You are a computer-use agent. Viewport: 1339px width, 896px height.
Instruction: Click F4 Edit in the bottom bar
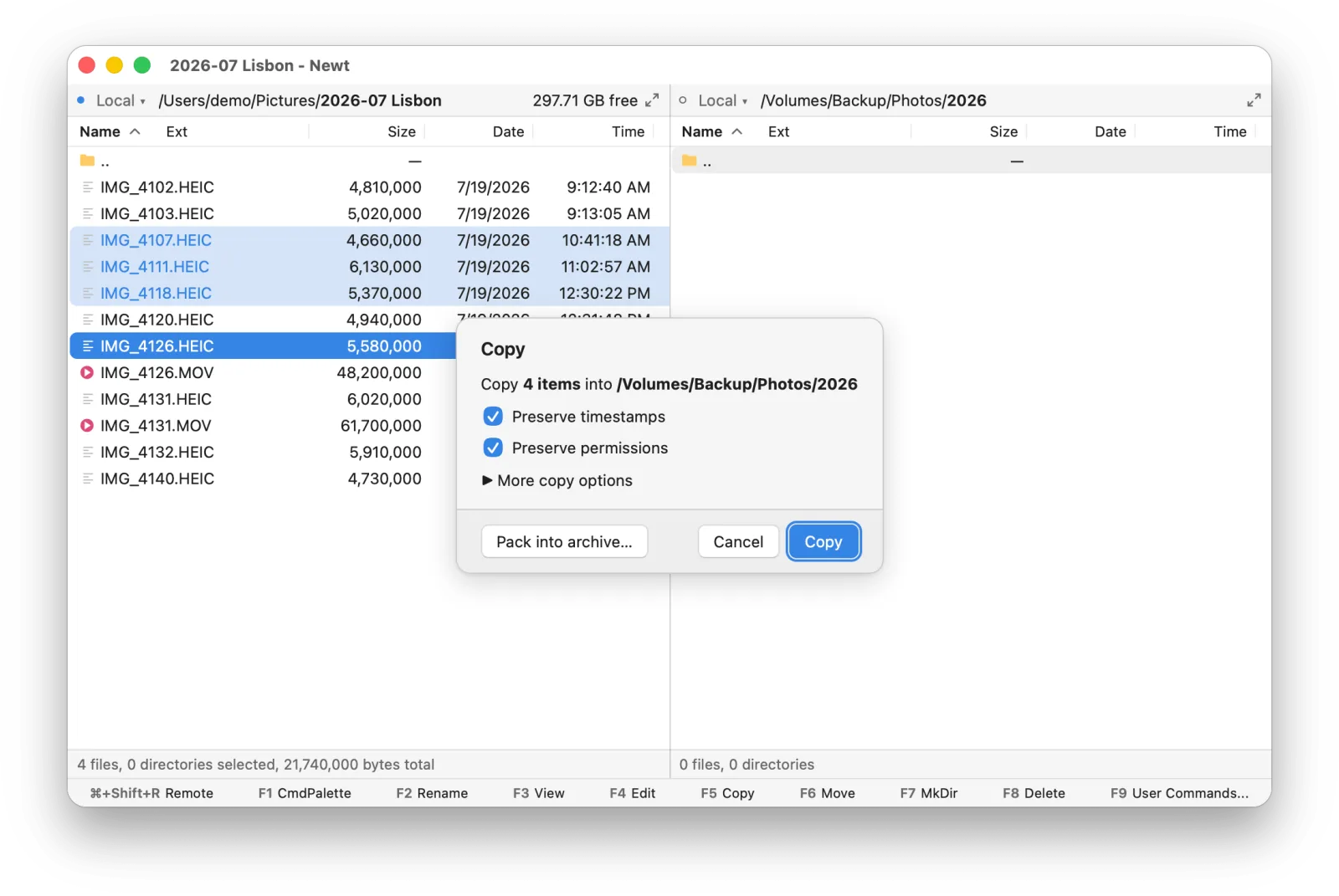tap(632, 793)
